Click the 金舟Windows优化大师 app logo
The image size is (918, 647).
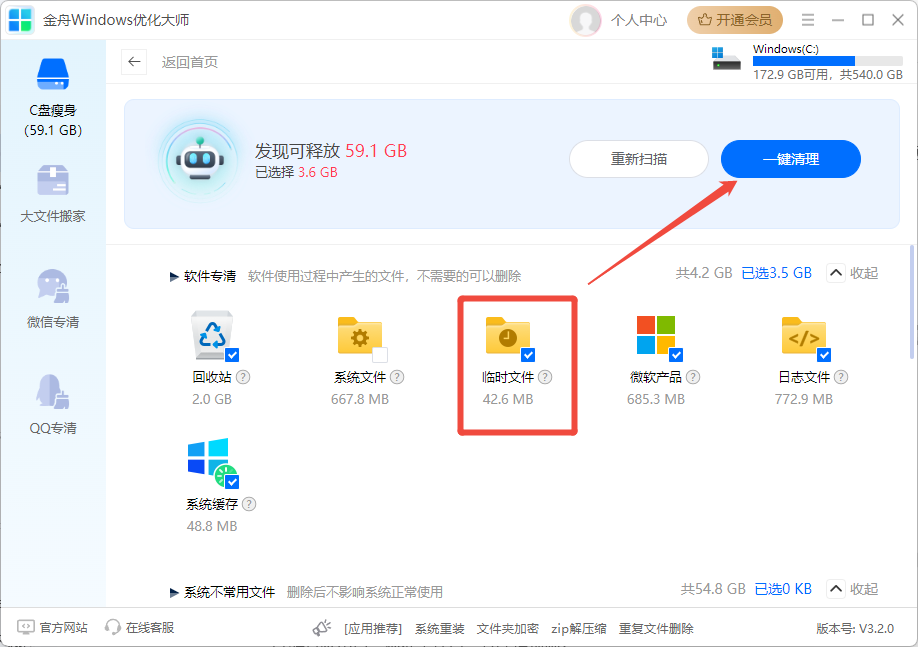pyautogui.click(x=20, y=20)
